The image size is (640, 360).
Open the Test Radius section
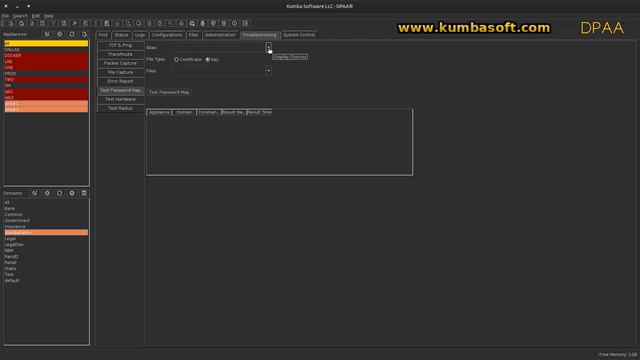[x=120, y=108]
